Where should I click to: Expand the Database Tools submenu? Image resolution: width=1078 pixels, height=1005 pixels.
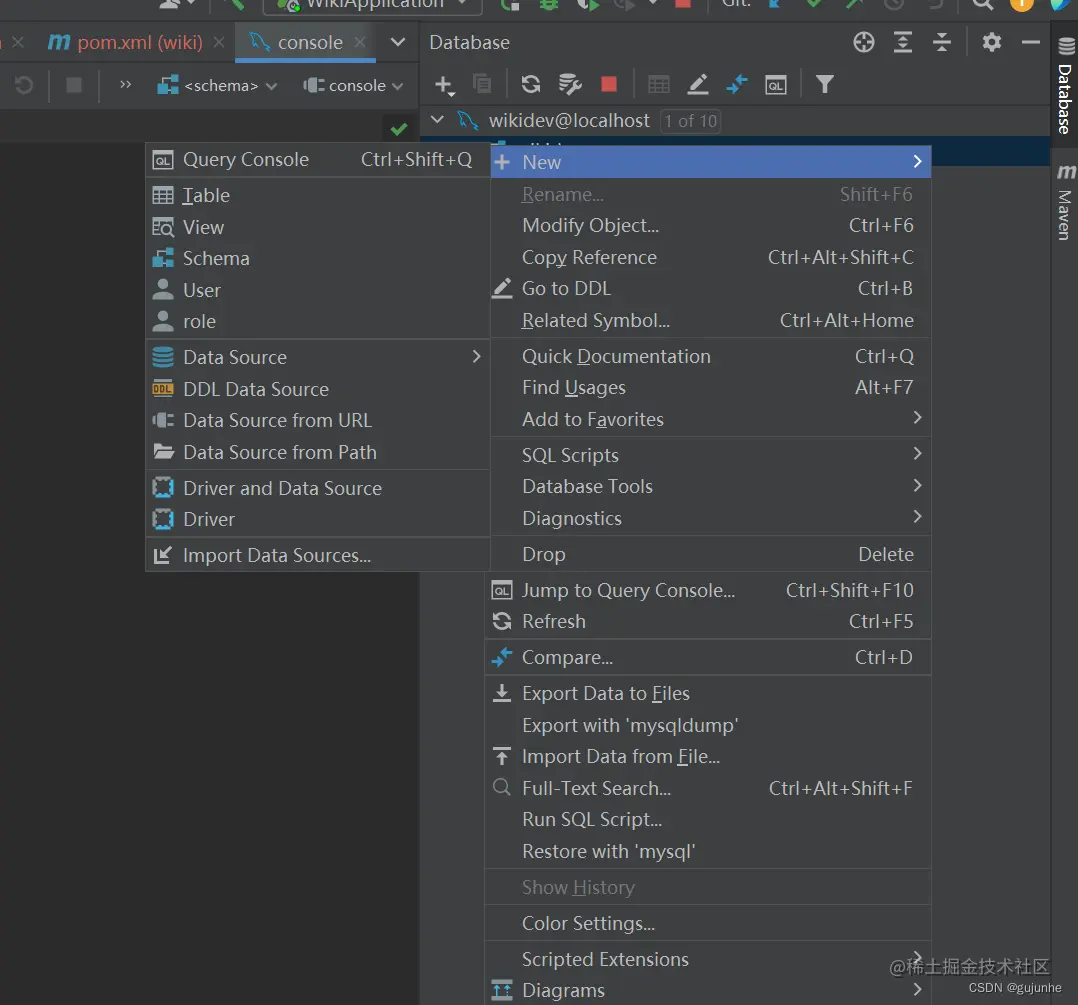coord(711,486)
